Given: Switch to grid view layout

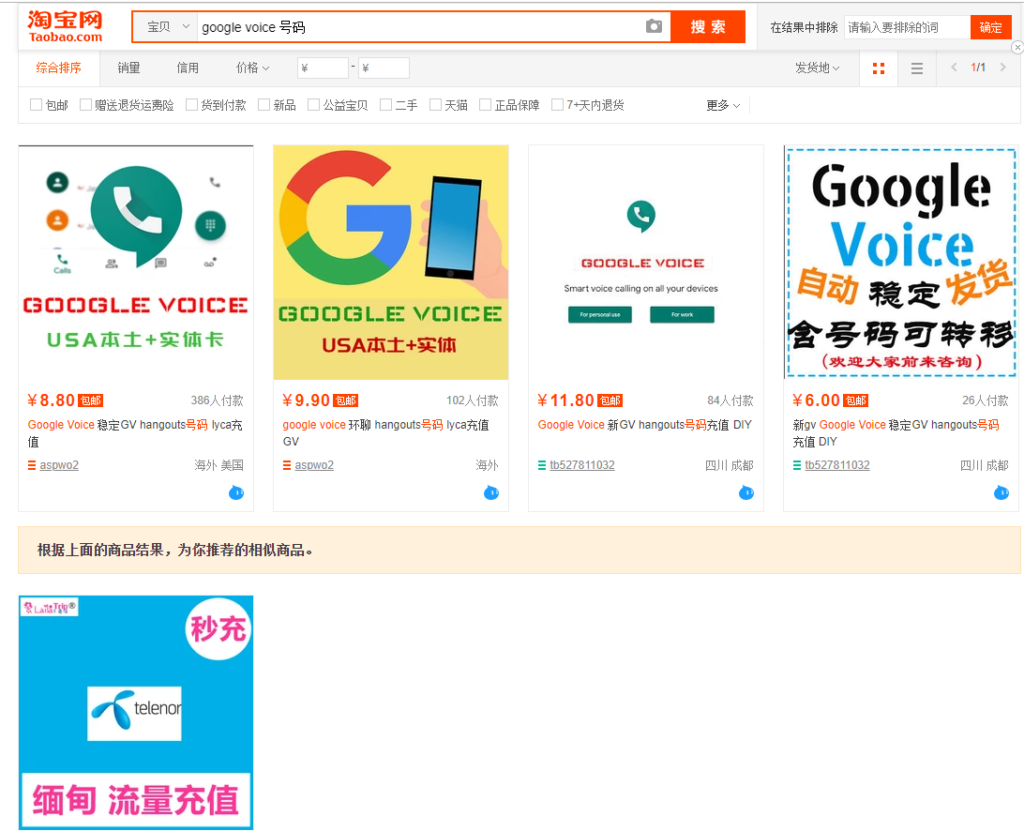Looking at the screenshot, I should [x=878, y=68].
